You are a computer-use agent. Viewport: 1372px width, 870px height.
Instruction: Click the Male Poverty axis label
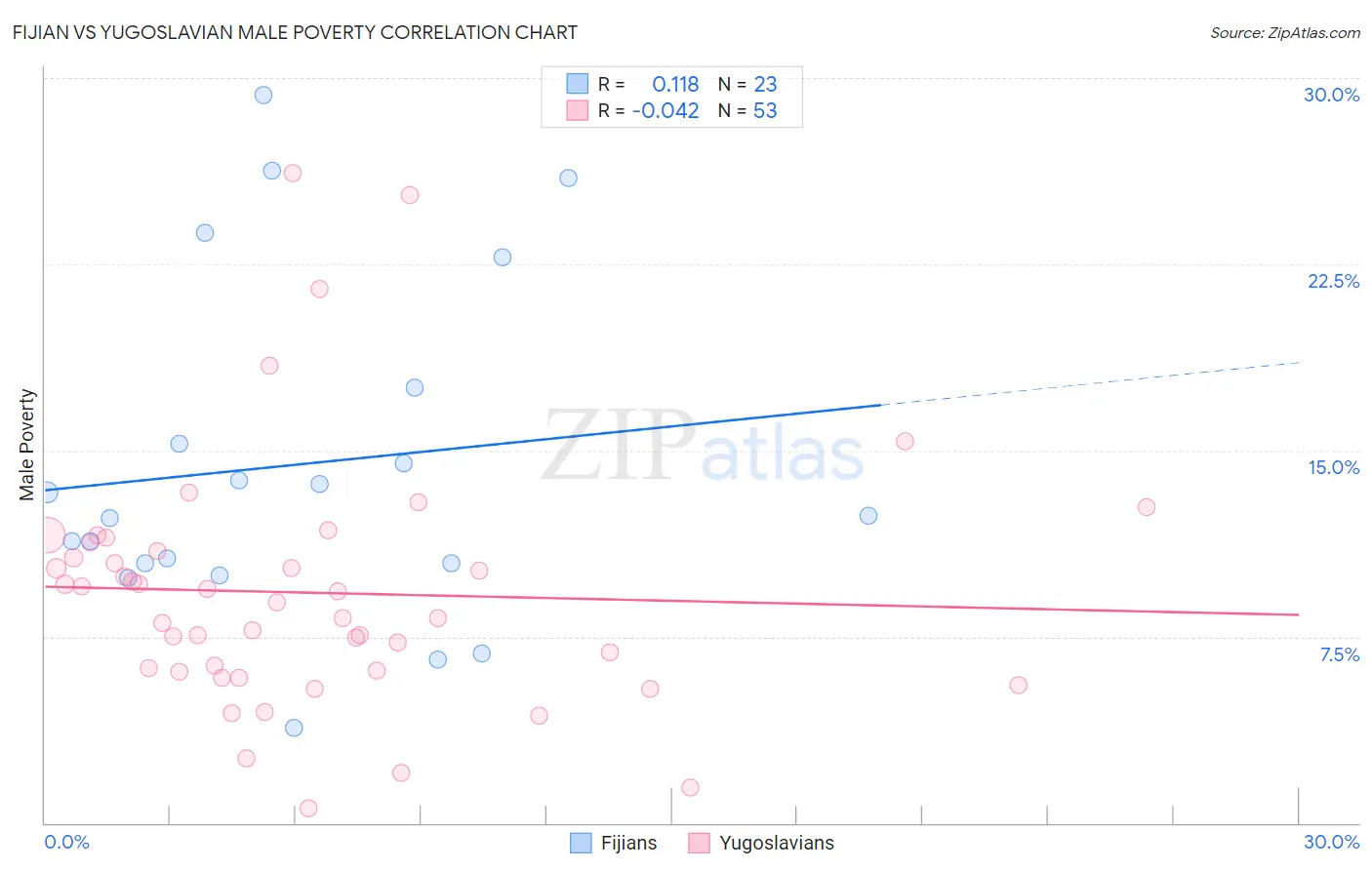point(26,445)
